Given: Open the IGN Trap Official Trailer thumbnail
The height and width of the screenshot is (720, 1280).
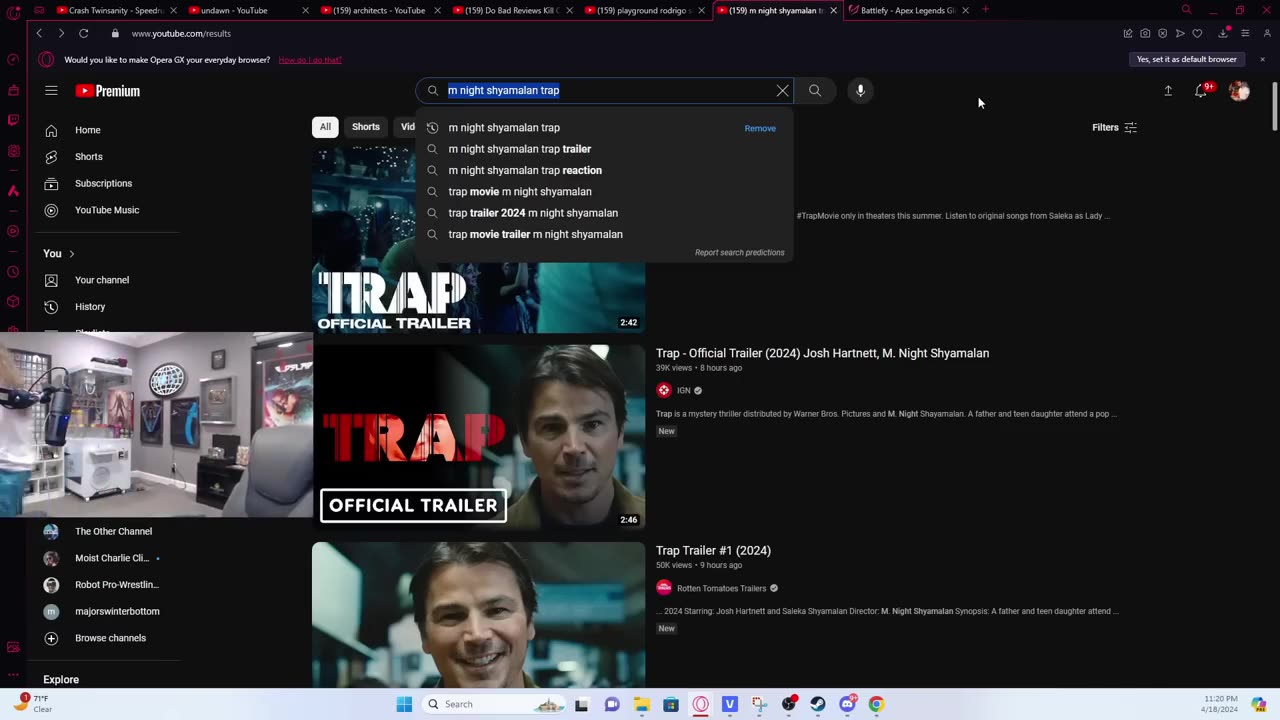Looking at the screenshot, I should click(x=479, y=437).
